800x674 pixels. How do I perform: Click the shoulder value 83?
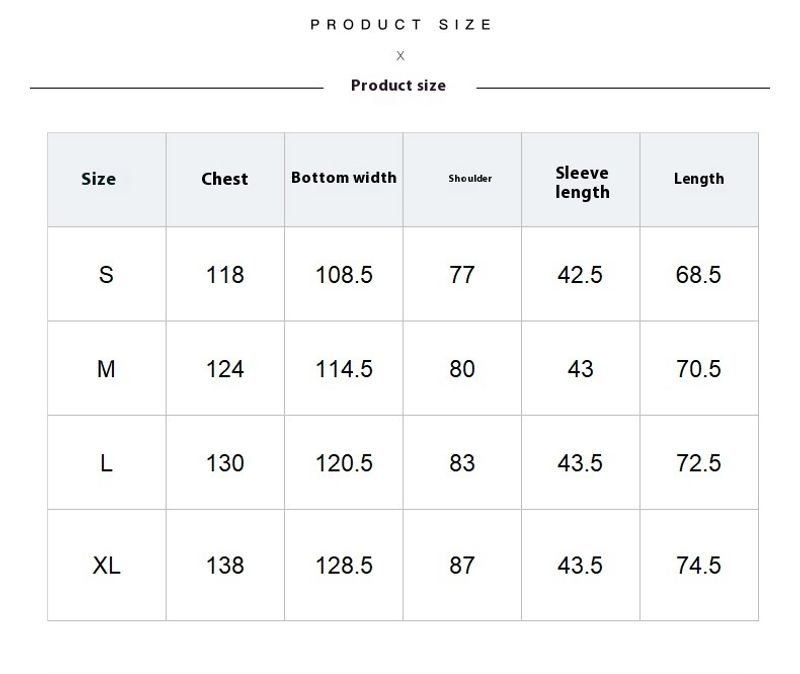click(x=462, y=463)
